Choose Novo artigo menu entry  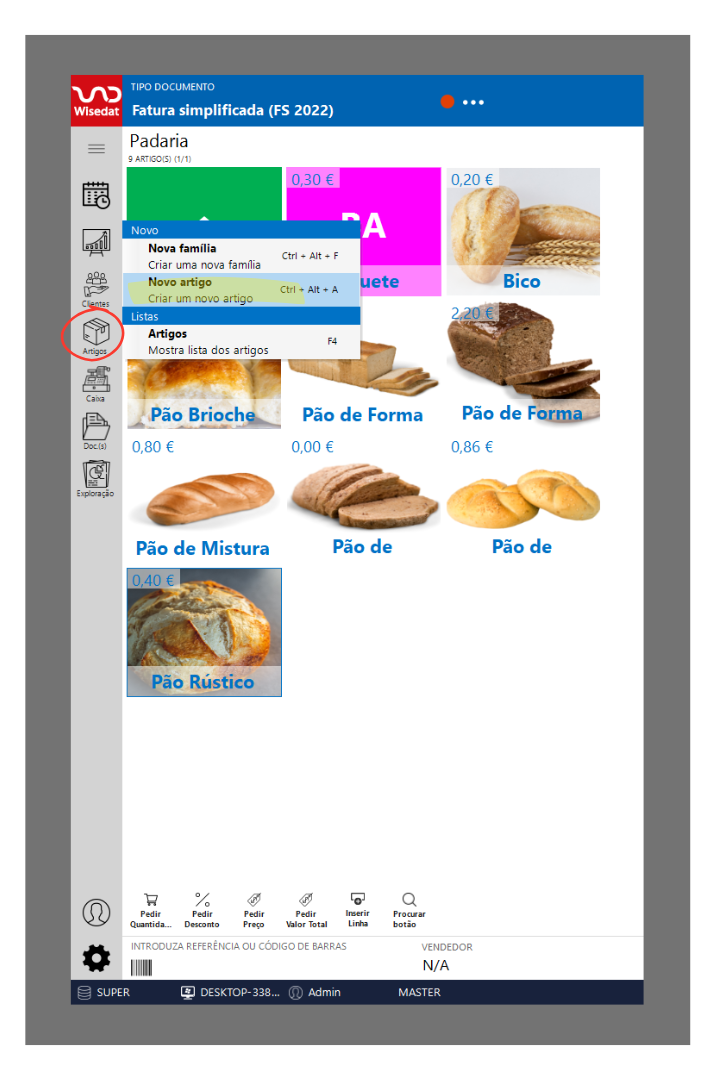click(x=241, y=289)
